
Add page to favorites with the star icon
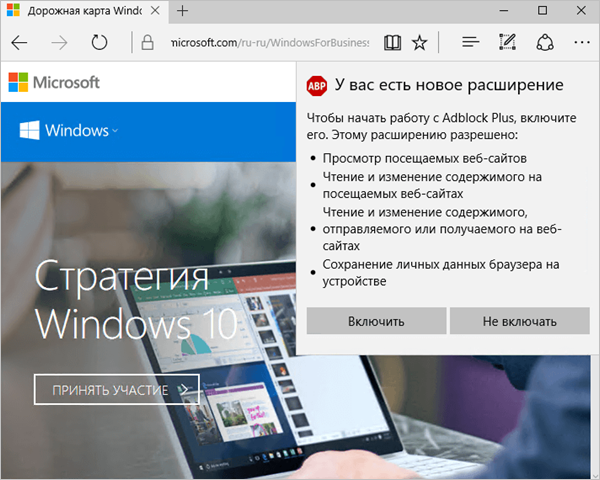419,42
